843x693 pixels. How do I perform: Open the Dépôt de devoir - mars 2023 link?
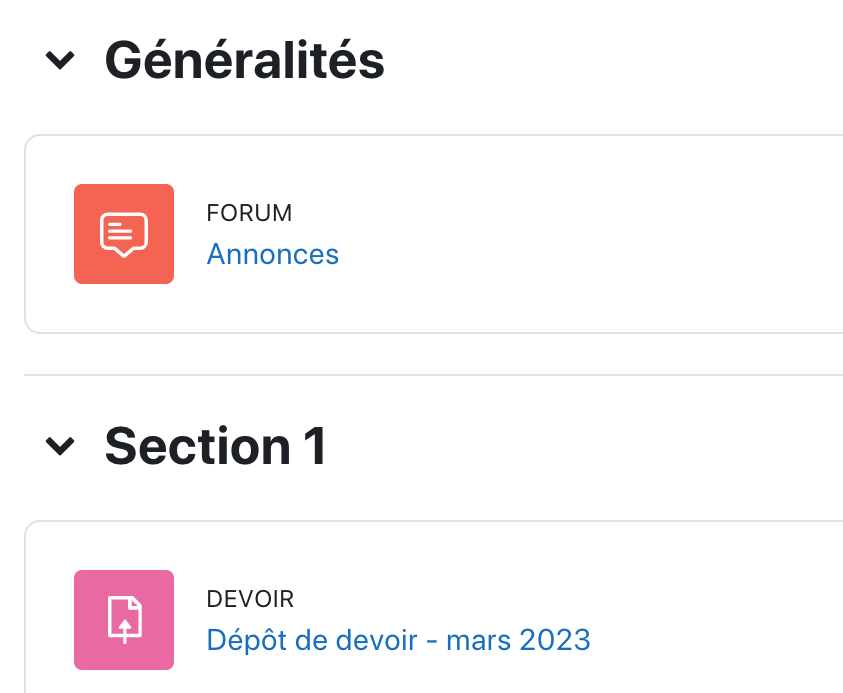398,639
